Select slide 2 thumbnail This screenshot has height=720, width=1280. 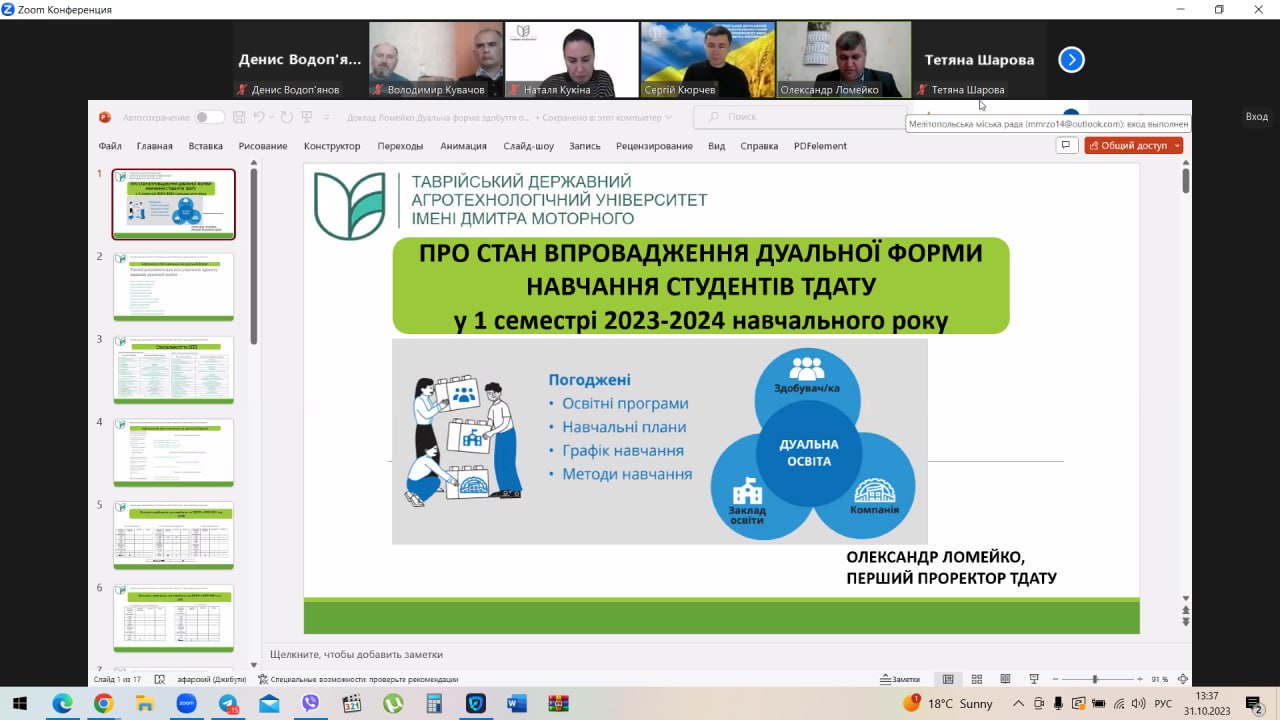pos(174,287)
